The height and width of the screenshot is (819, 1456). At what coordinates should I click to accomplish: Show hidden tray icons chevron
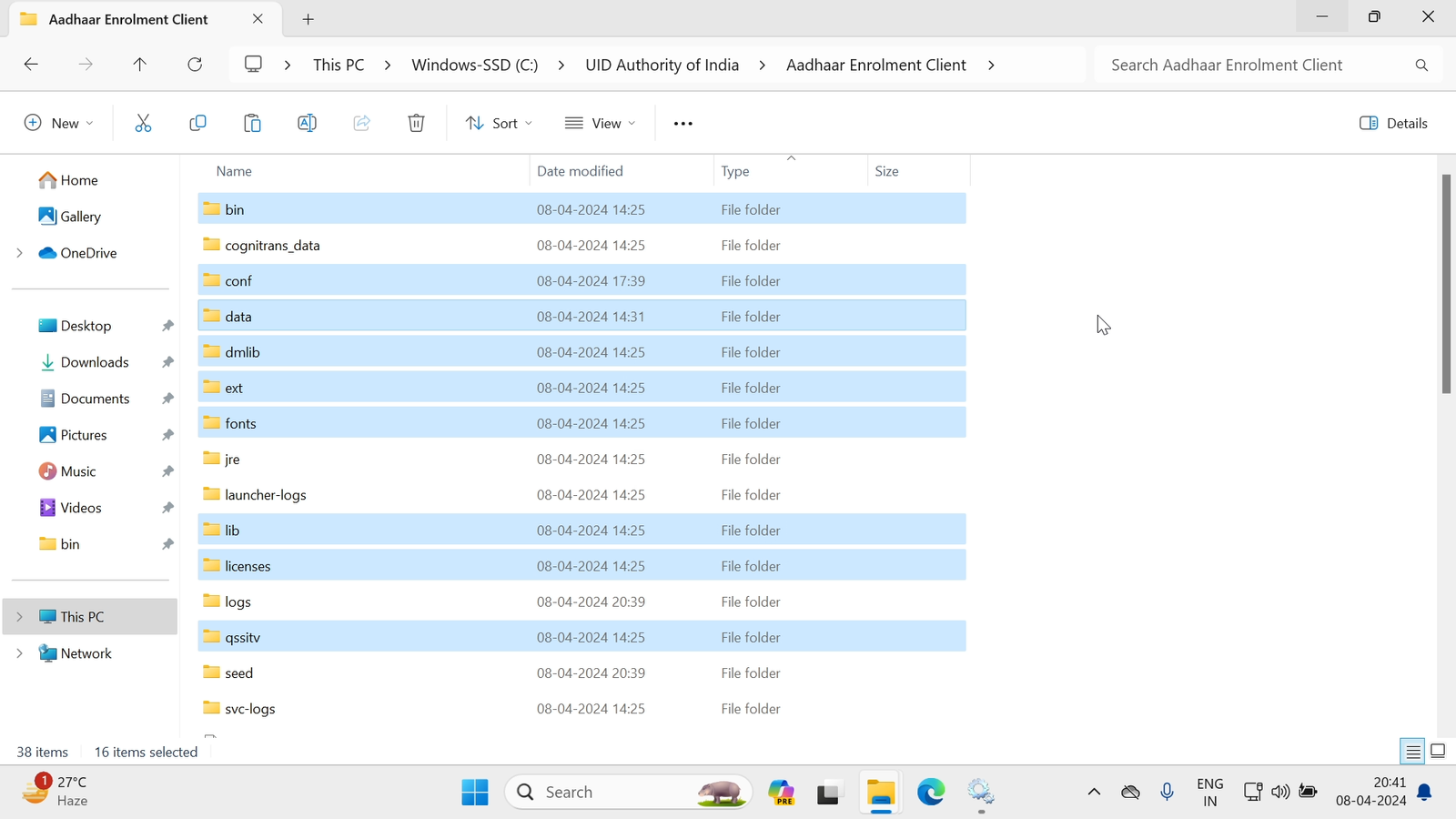point(1094,792)
